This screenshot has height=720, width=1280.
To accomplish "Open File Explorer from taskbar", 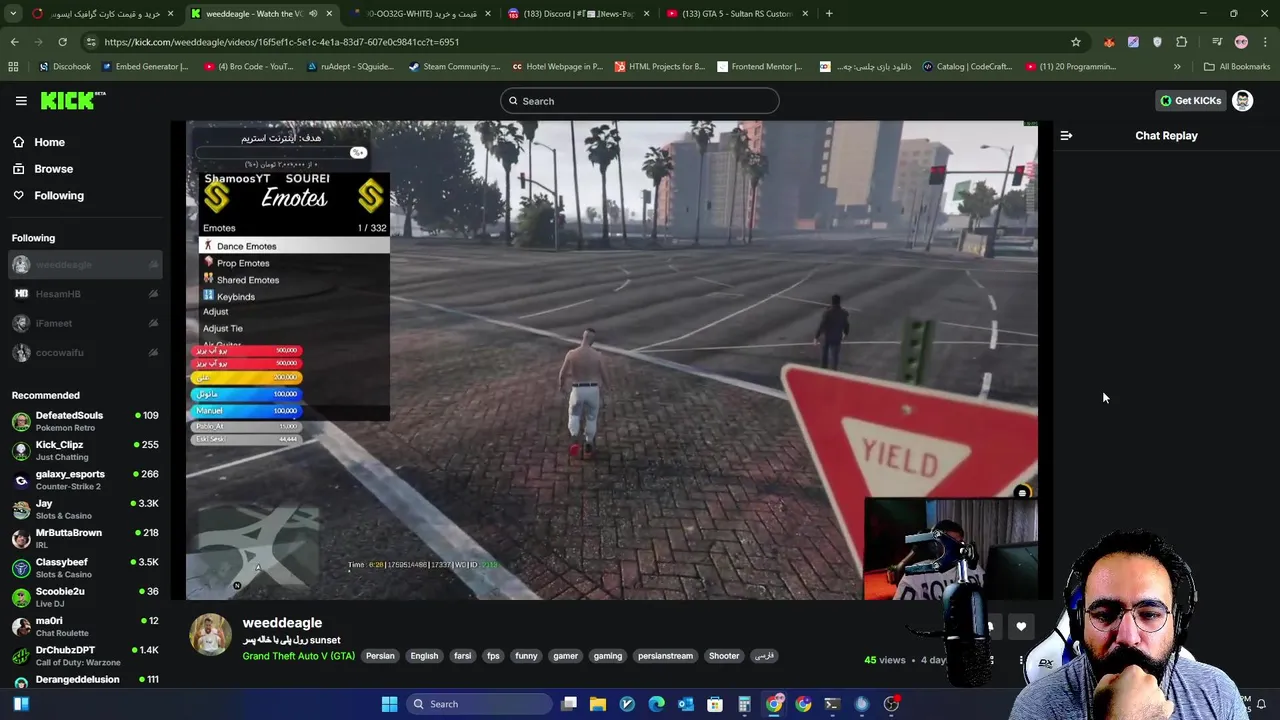I will (597, 704).
